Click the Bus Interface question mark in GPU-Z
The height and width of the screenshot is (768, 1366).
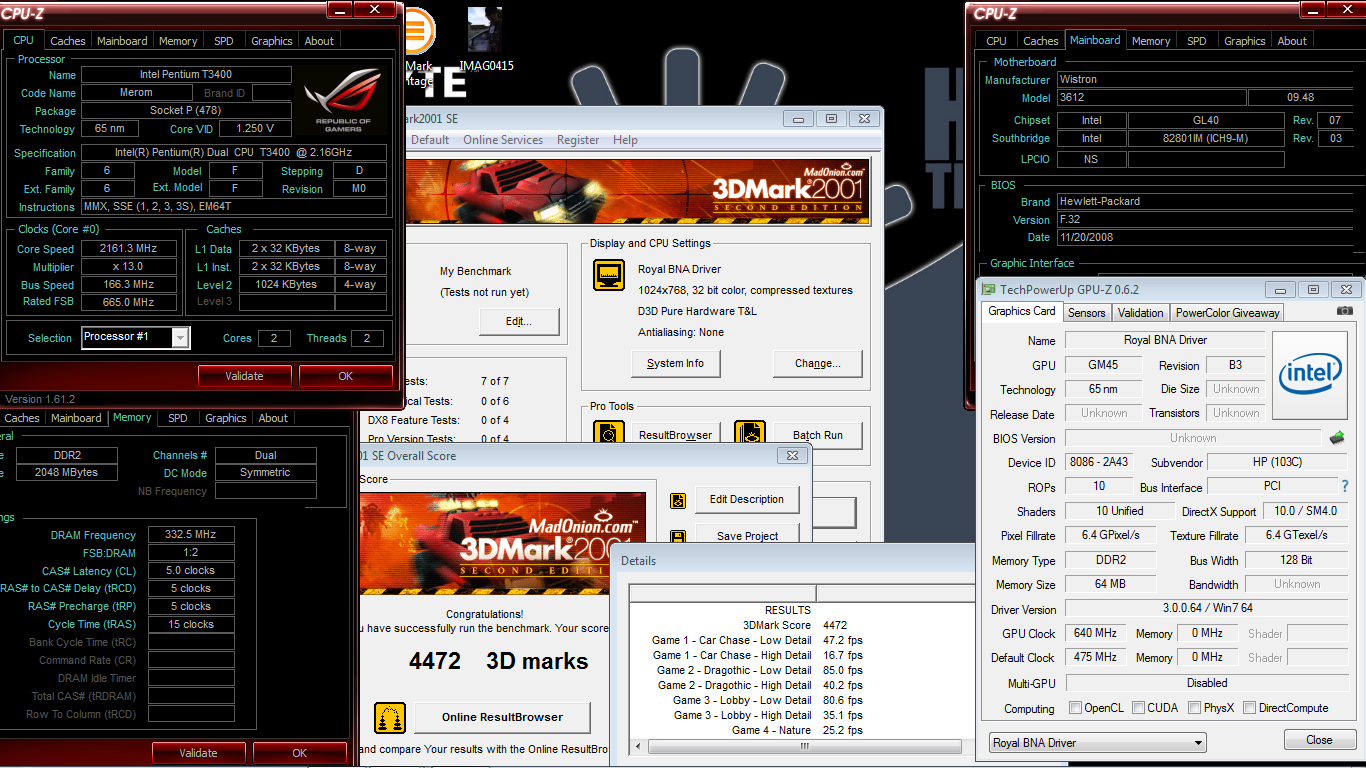[1345, 486]
